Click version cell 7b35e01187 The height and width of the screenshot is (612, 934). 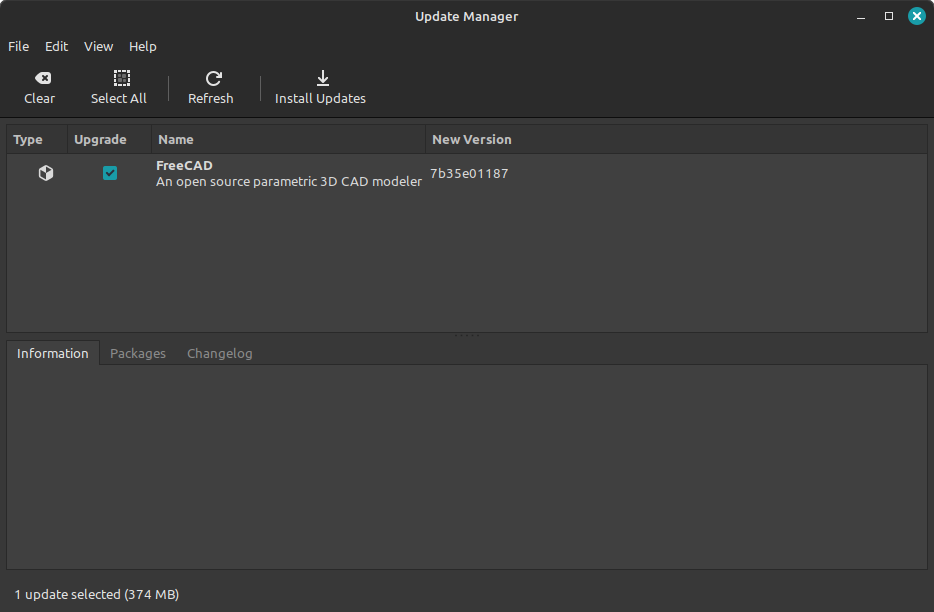(x=469, y=173)
